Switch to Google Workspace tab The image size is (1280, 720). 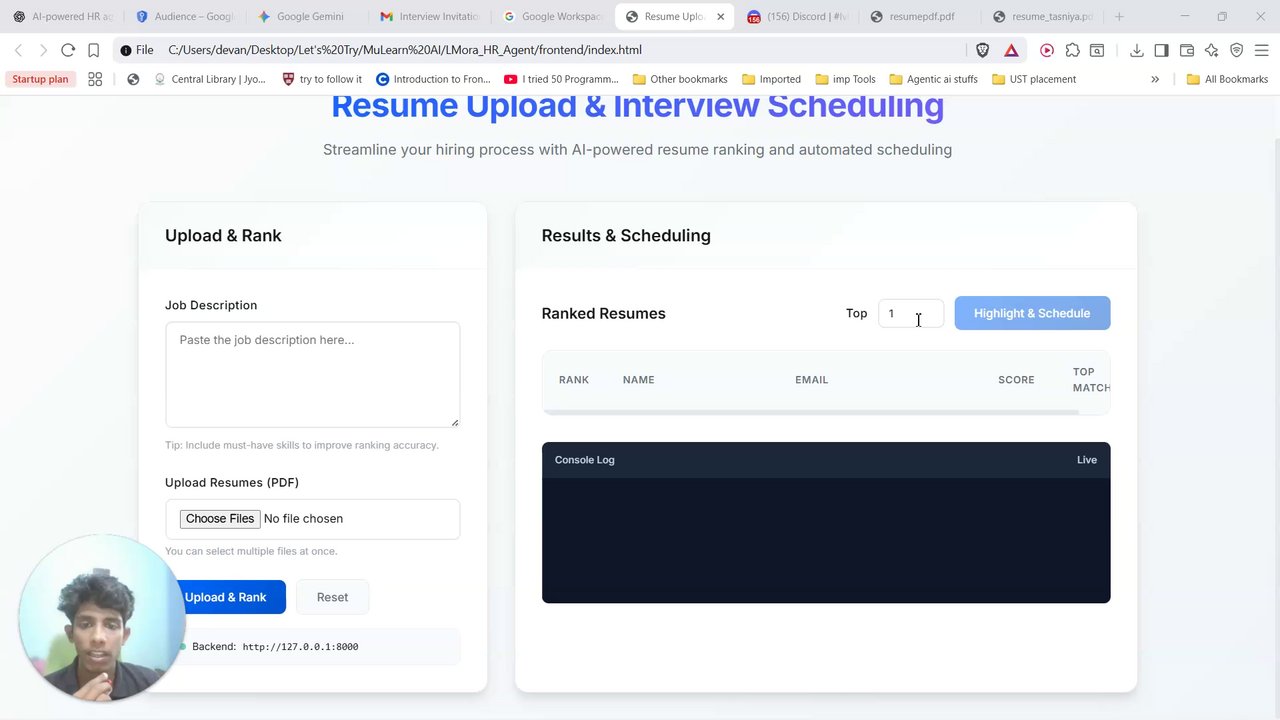(553, 16)
